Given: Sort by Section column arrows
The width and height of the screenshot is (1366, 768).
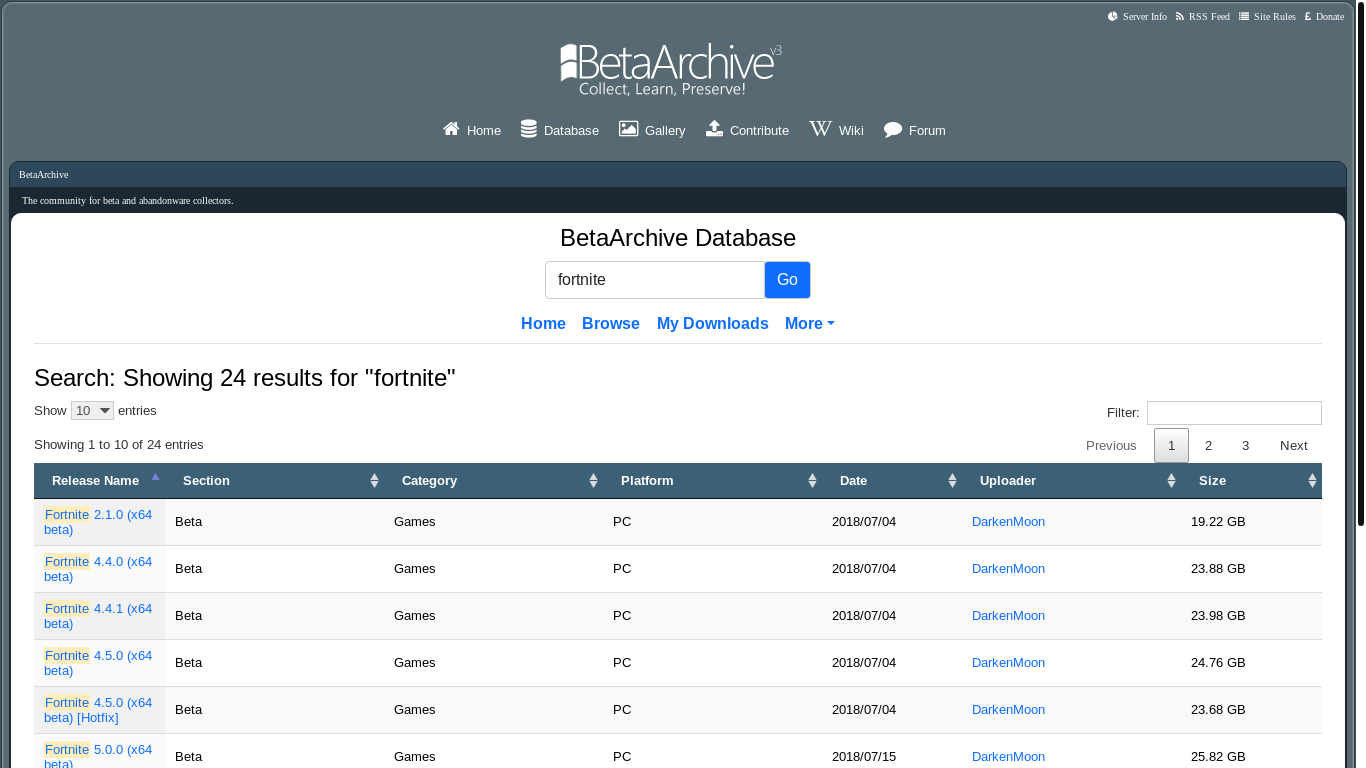Looking at the screenshot, I should (x=374, y=481).
